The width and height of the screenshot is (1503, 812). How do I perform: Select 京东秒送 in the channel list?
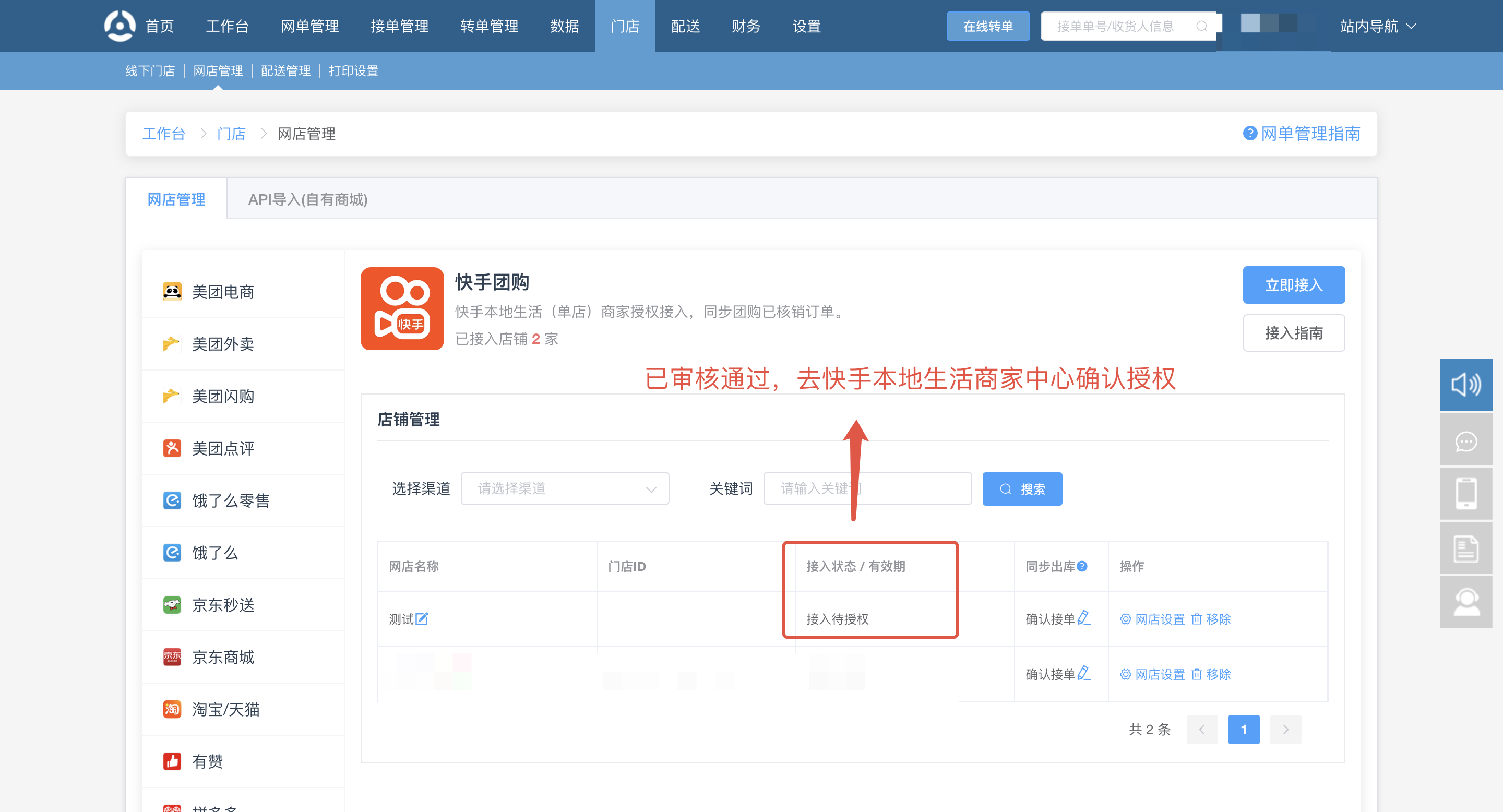pos(243,605)
